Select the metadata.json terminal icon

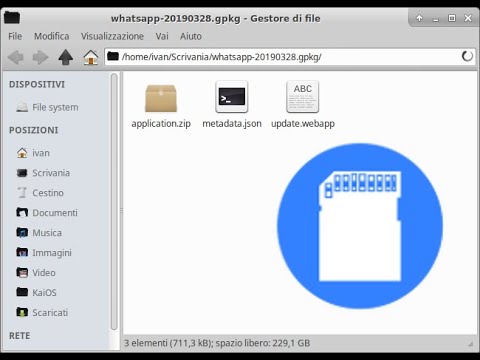[232, 97]
